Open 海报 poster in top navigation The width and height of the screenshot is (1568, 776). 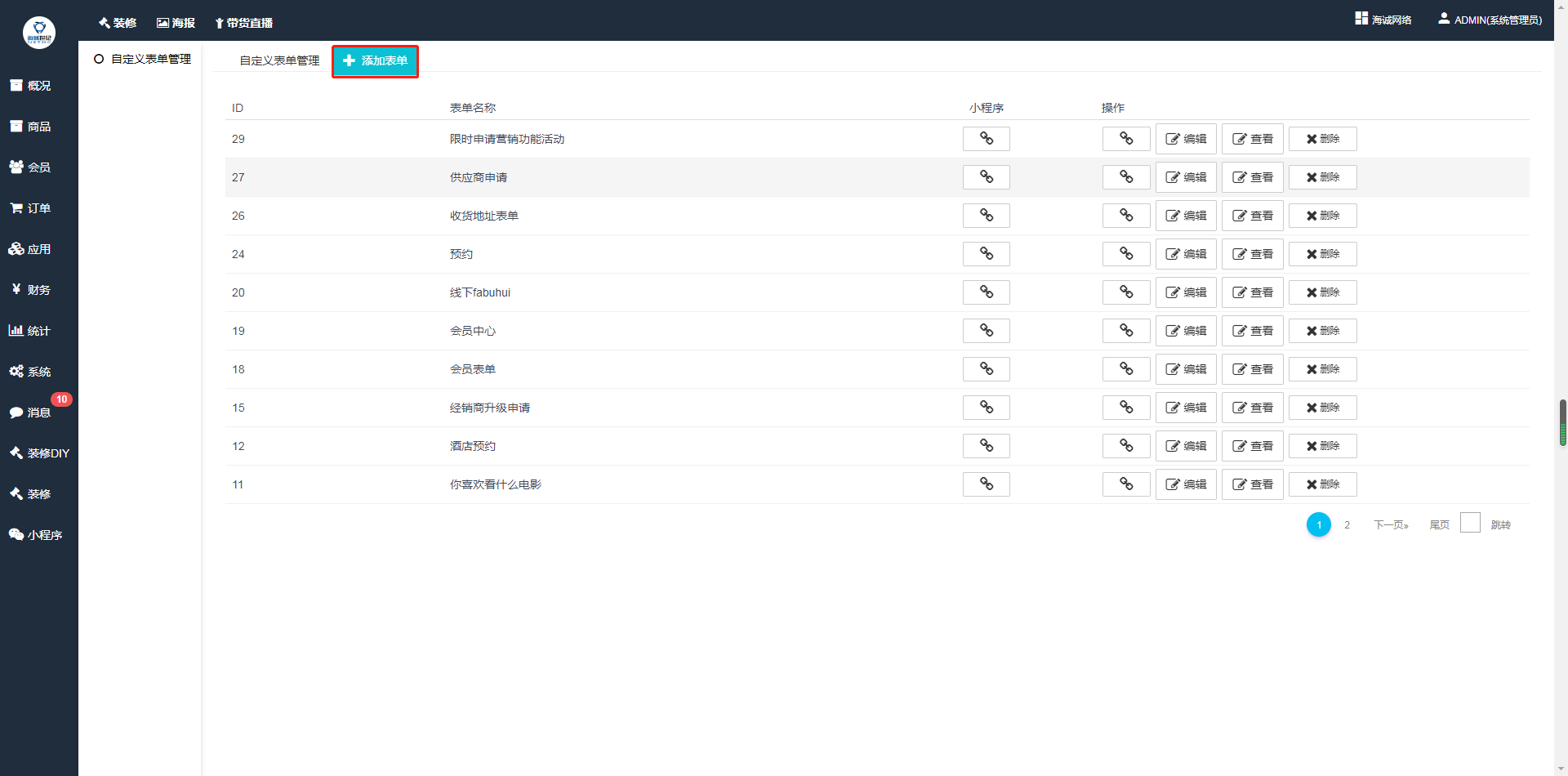click(x=176, y=23)
